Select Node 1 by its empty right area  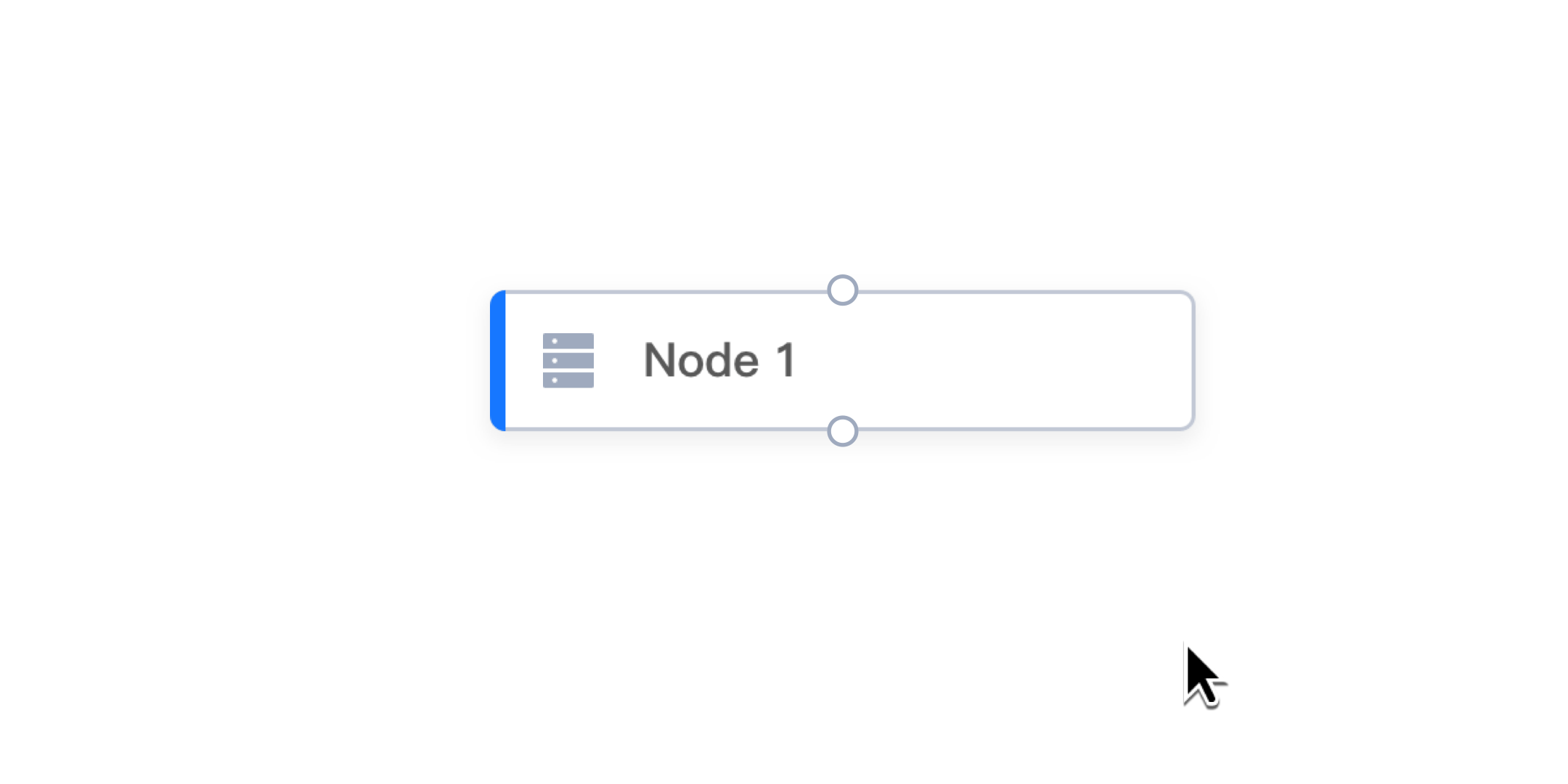(x=1016, y=361)
